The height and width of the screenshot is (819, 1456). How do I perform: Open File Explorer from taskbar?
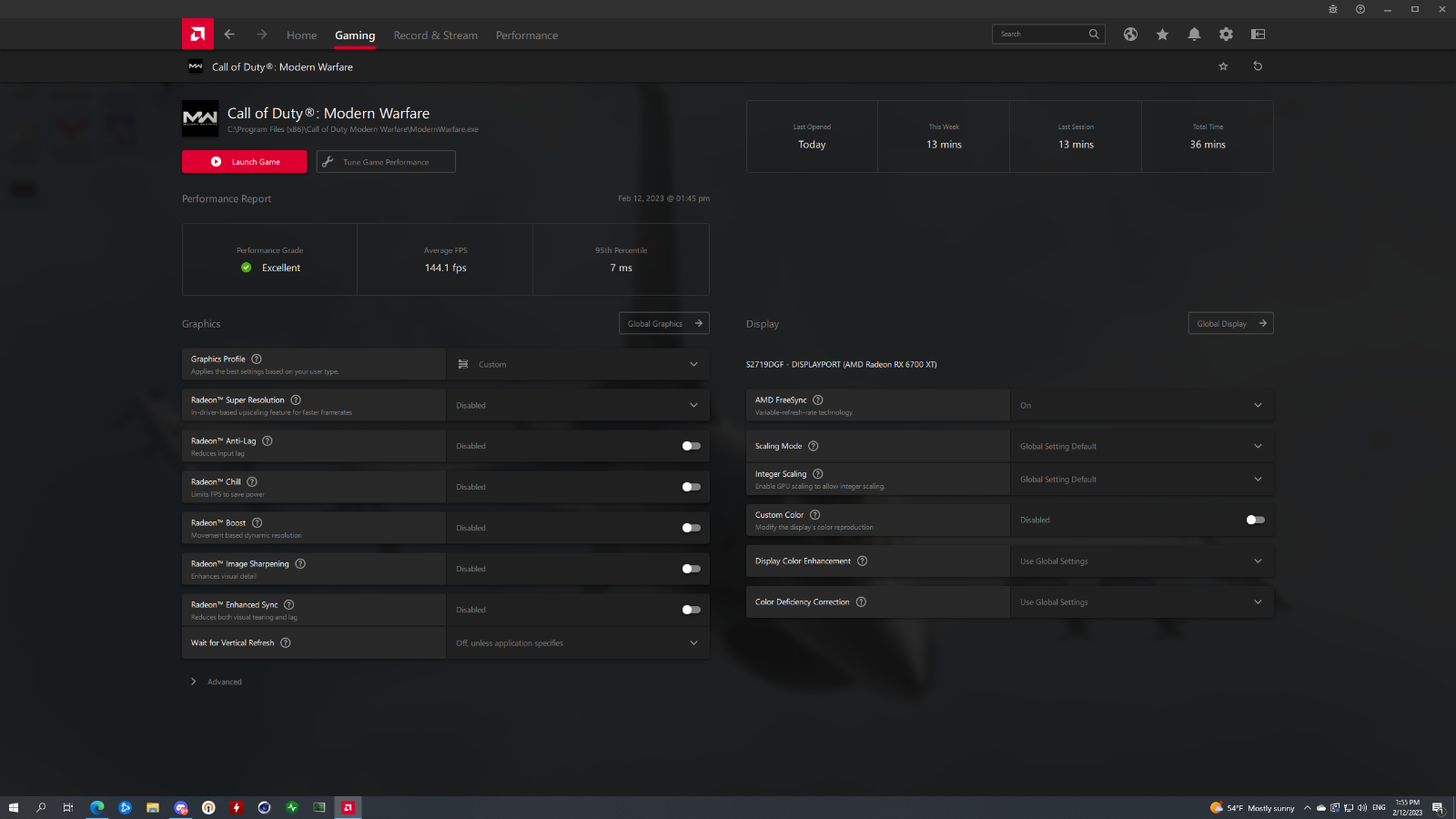[153, 807]
